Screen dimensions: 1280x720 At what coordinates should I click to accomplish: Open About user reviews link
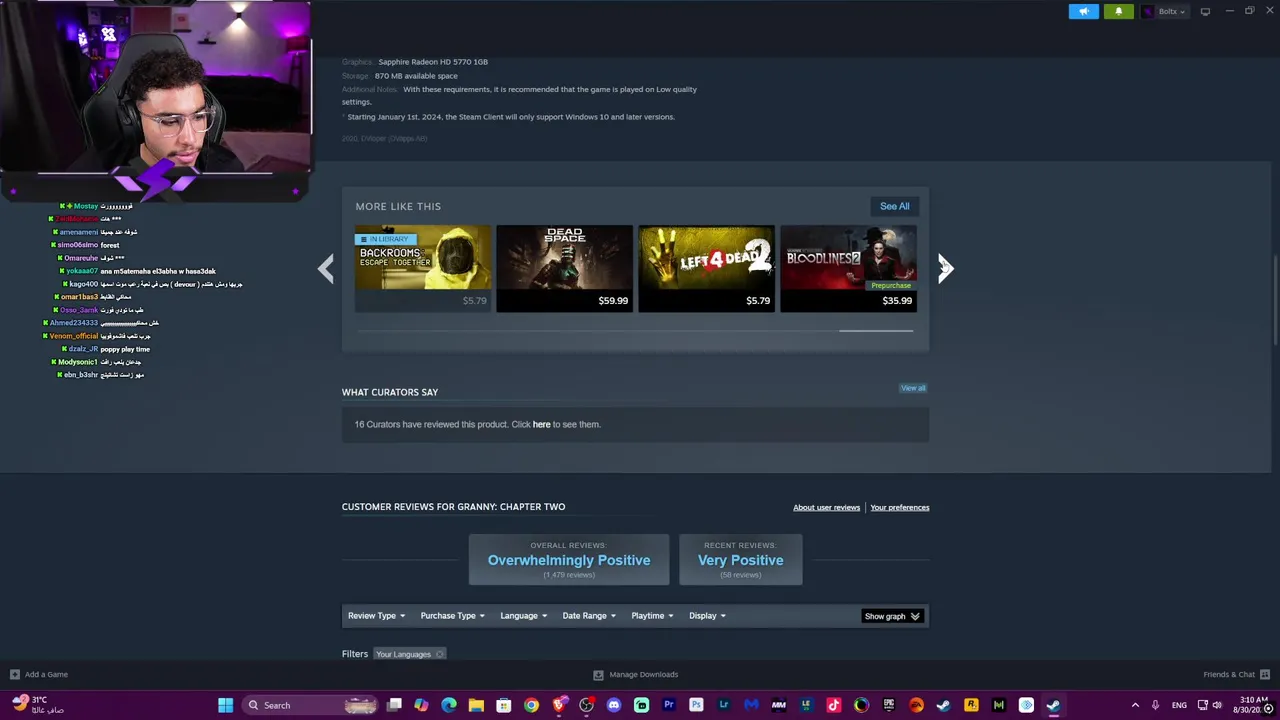(826, 507)
